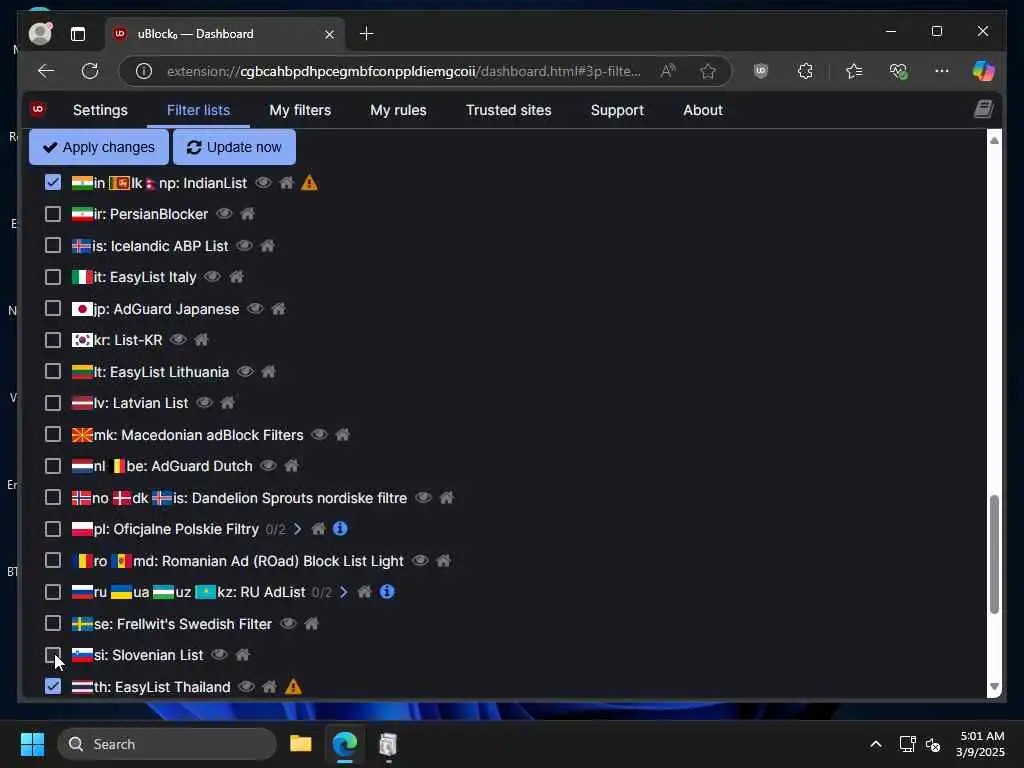Image resolution: width=1024 pixels, height=768 pixels.
Task: Open the About tab
Action: (x=703, y=110)
